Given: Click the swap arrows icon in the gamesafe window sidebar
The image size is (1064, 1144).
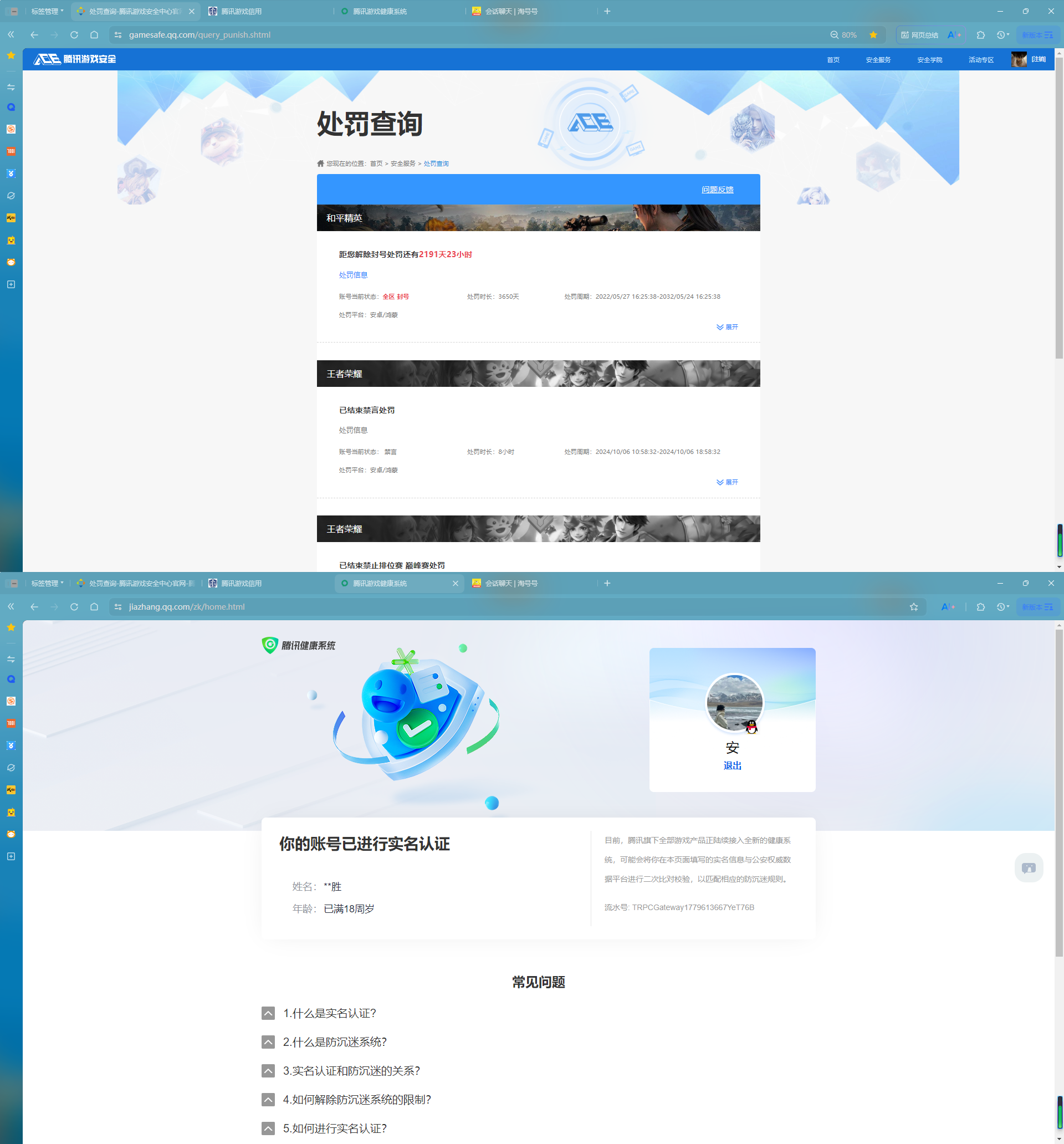Looking at the screenshot, I should tap(11, 87).
